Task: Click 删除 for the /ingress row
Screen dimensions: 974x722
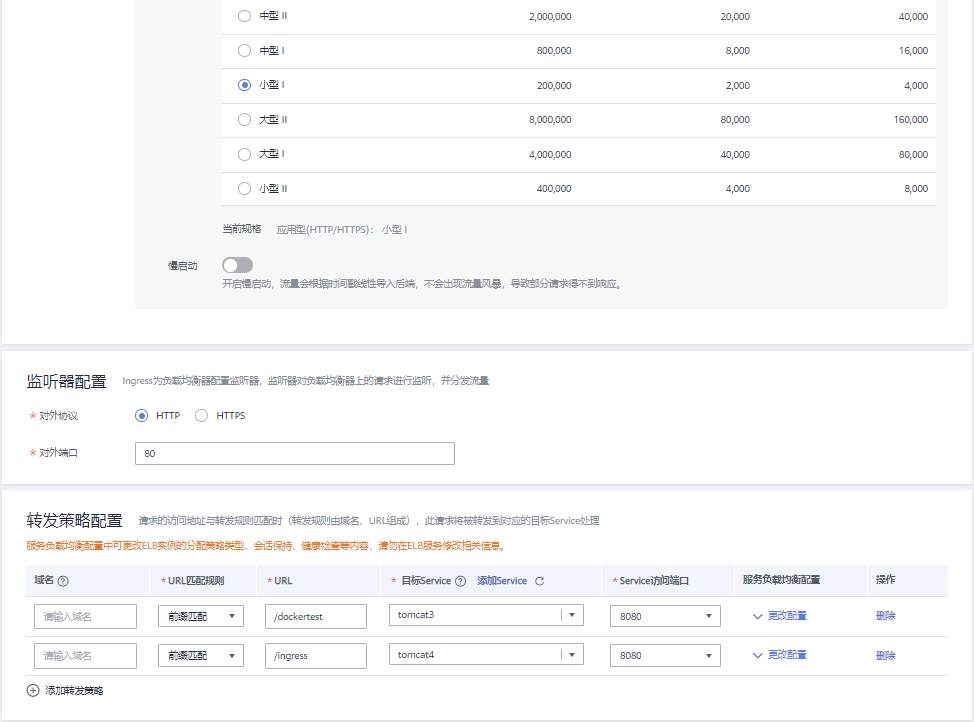Action: 885,656
